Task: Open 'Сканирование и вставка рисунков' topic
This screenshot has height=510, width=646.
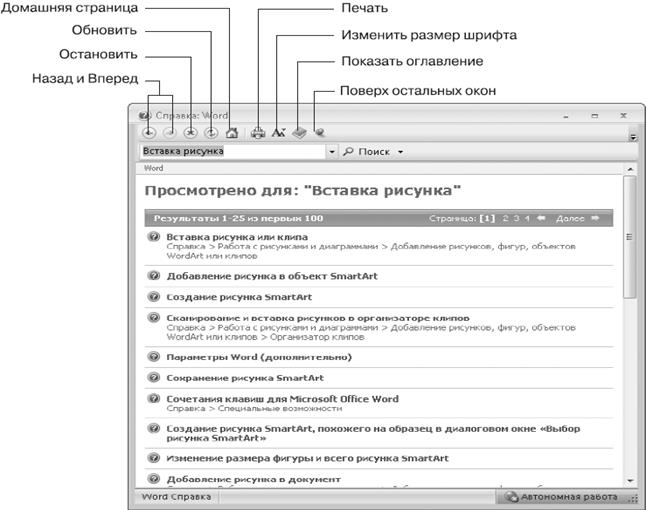Action: [x=318, y=318]
